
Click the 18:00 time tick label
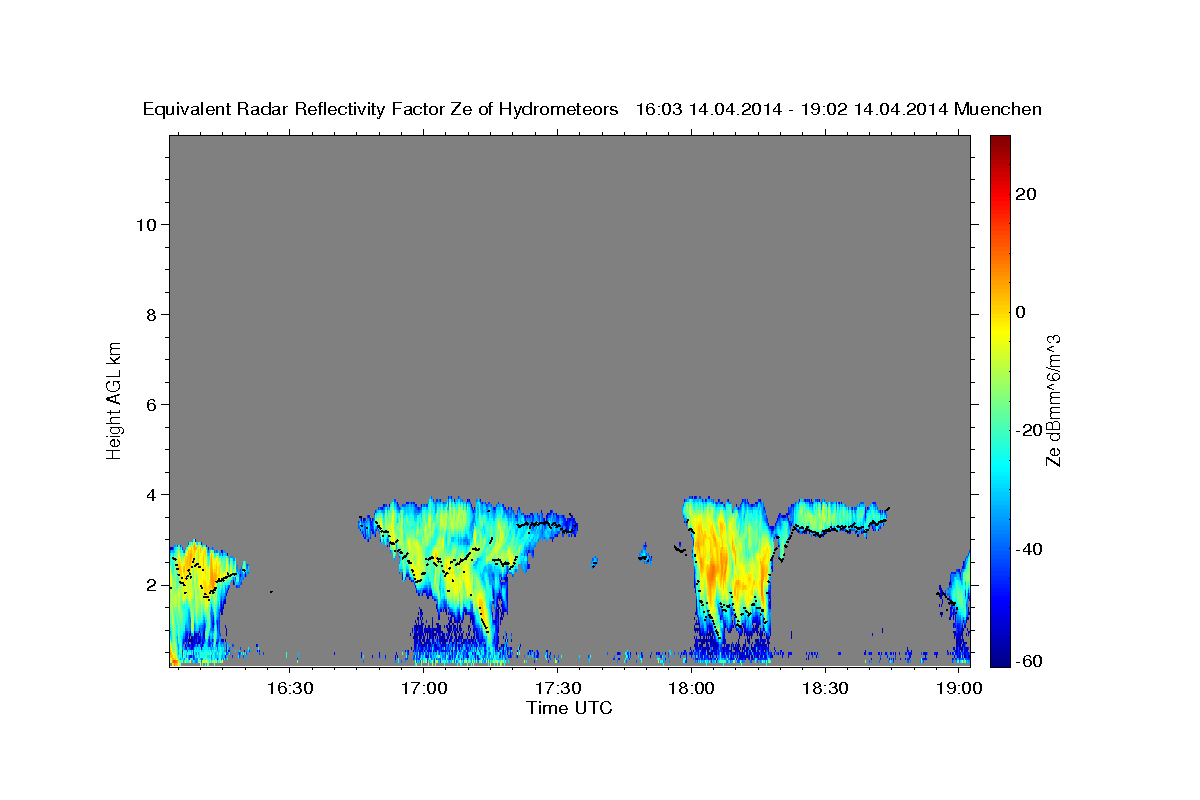tap(692, 688)
